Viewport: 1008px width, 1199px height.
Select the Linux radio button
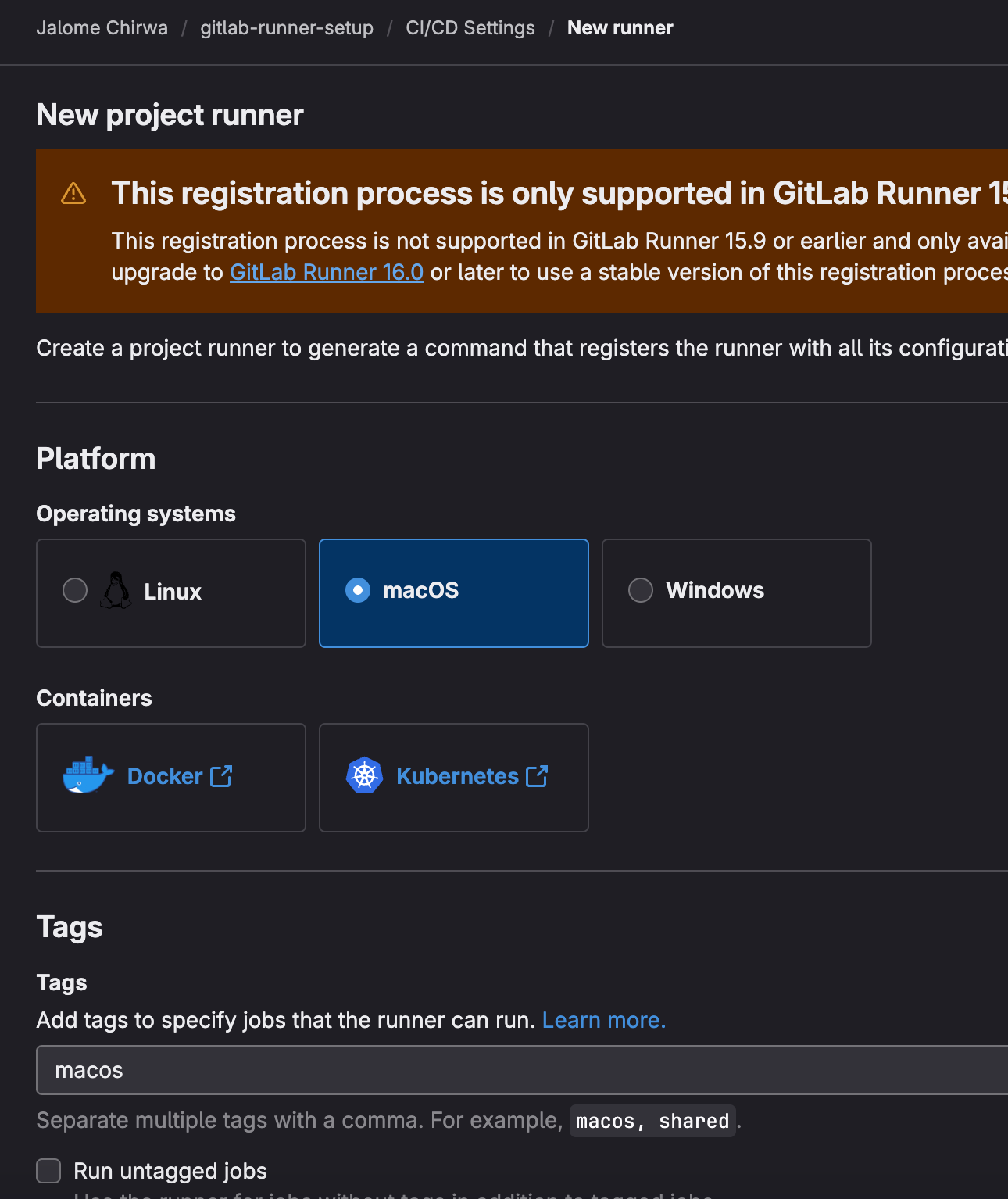75,590
